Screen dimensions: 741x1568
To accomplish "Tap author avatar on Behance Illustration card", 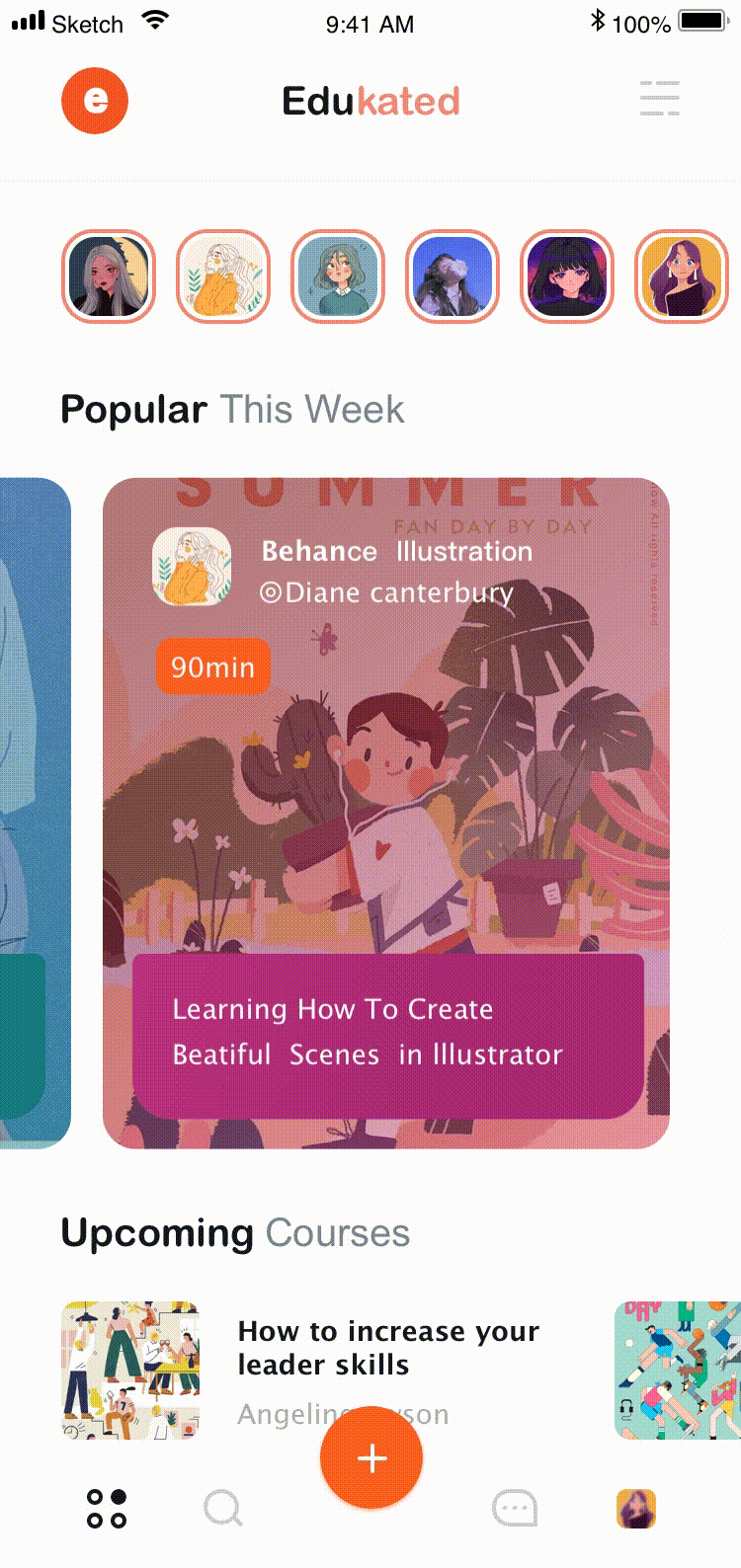I will point(192,567).
